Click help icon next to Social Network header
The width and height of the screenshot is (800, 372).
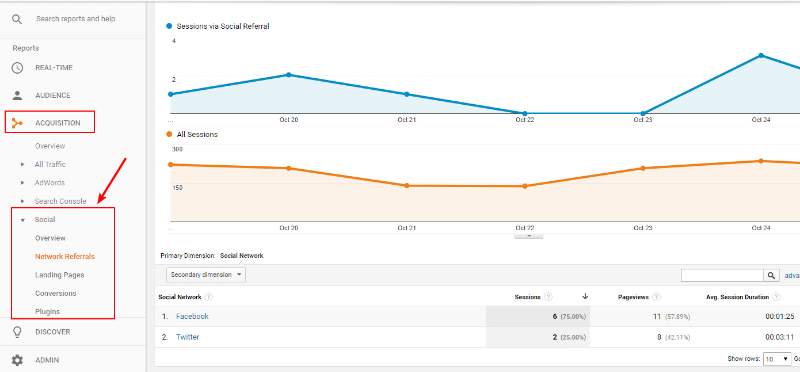click(209, 296)
